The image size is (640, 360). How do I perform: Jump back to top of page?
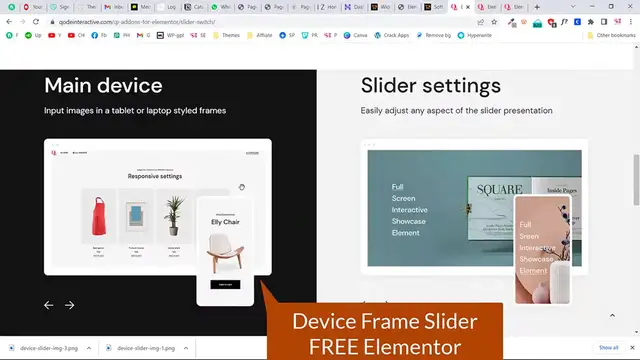[612, 316]
